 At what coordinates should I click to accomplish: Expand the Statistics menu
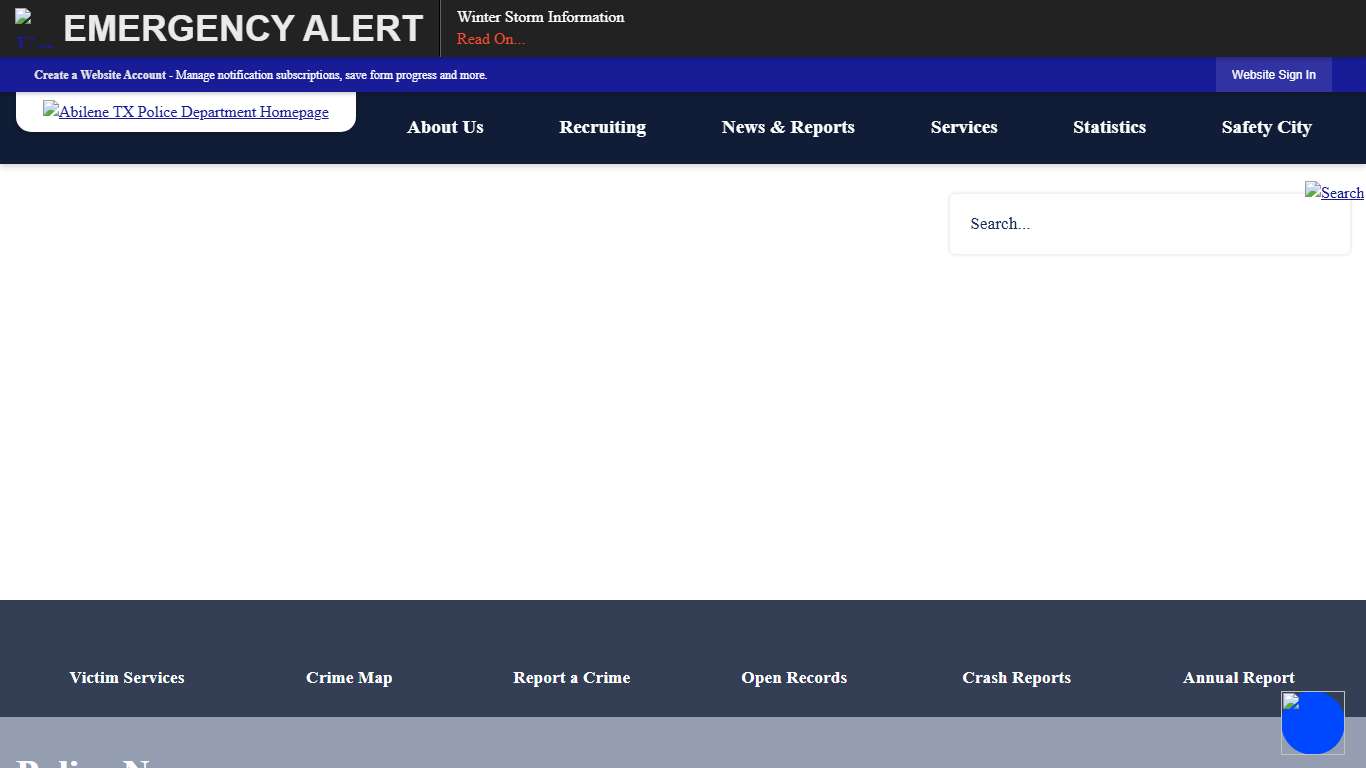coord(1109,127)
